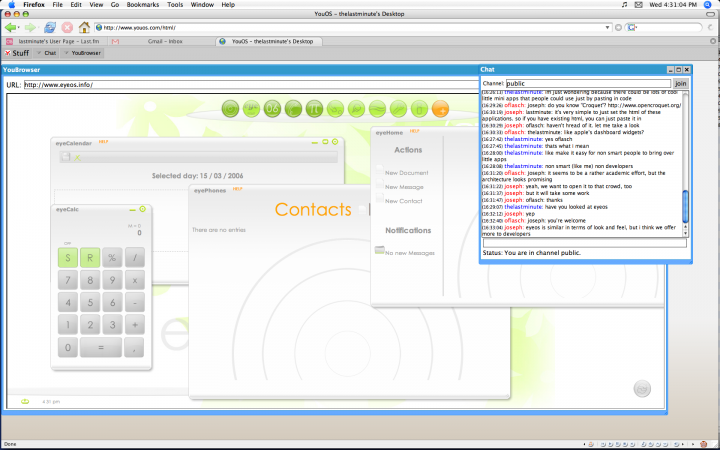Minimize the eyeCalc window

click(133, 210)
